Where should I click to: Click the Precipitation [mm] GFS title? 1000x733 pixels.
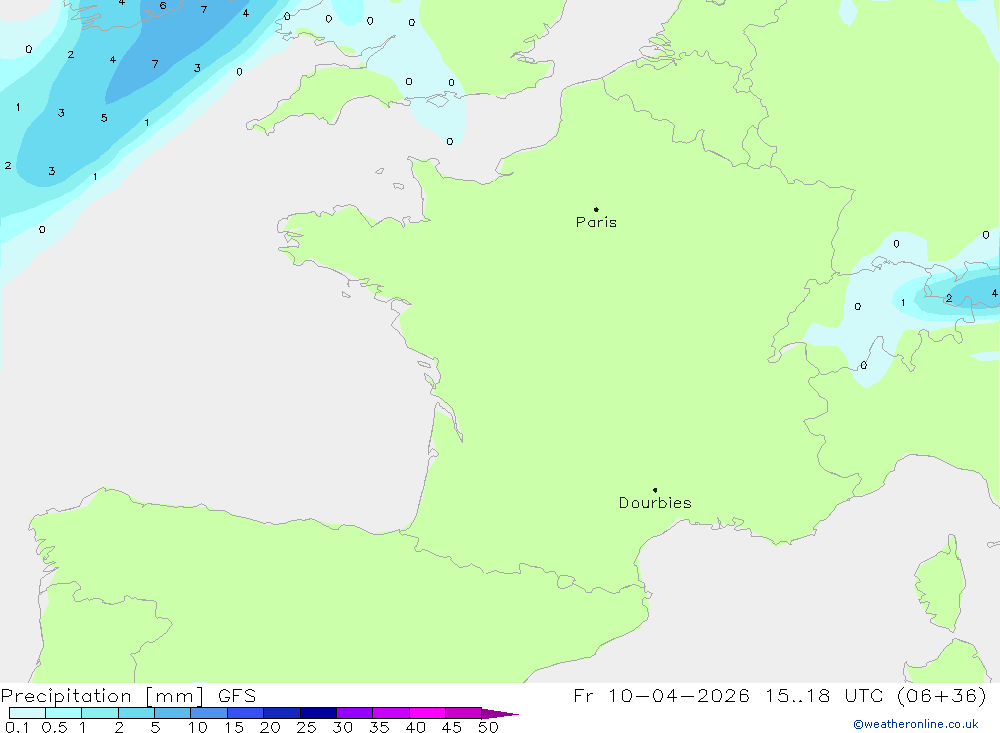128,695
